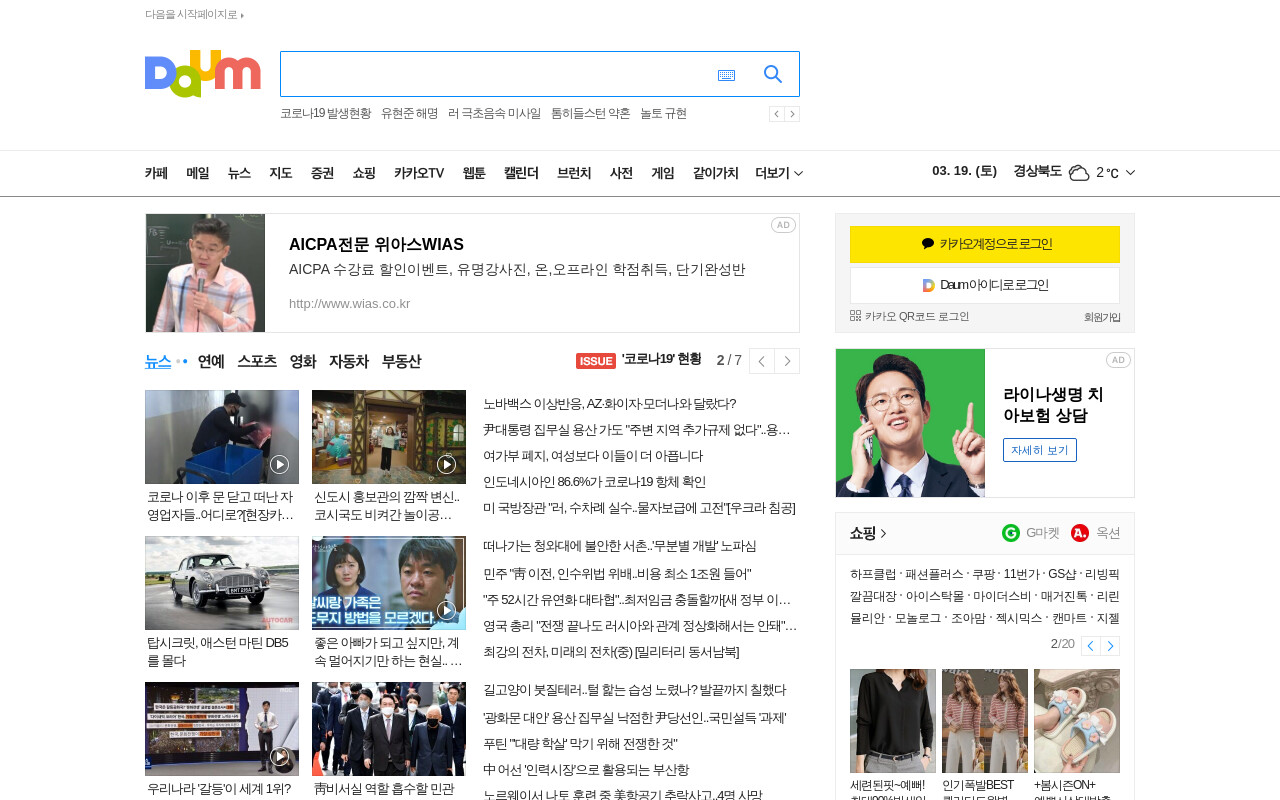Click the 자세히 보기 button
The image size is (1280, 800).
(x=1040, y=450)
